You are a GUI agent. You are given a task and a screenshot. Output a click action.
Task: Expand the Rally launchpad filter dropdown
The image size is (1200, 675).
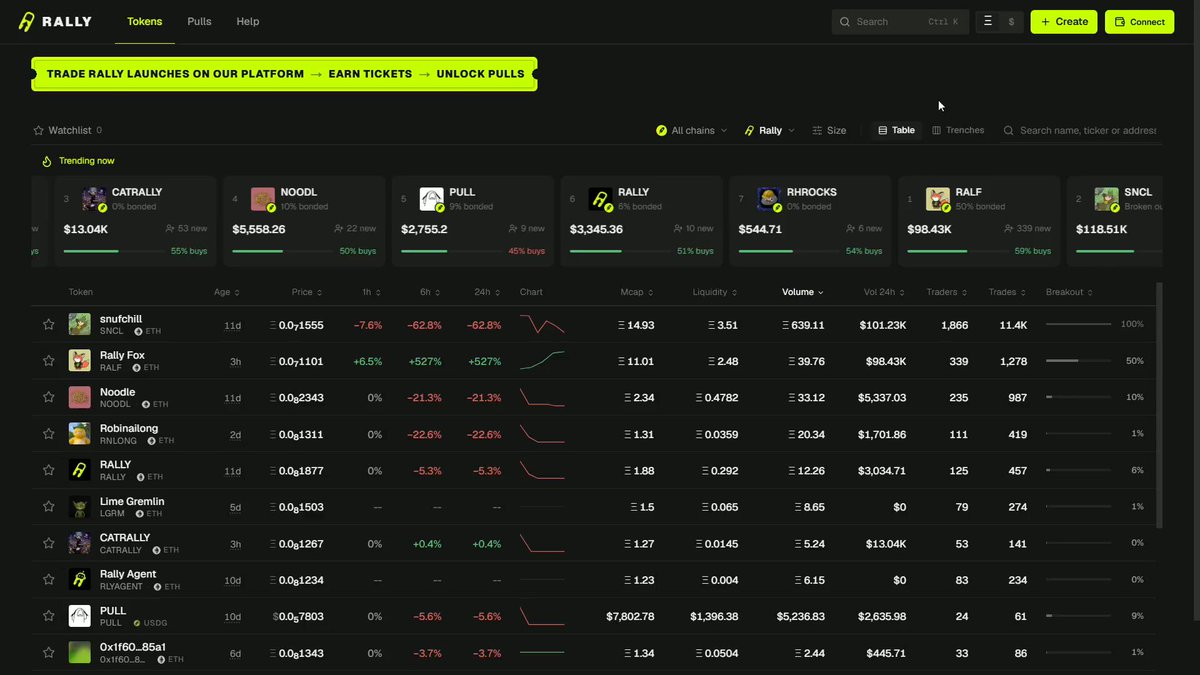click(x=770, y=131)
